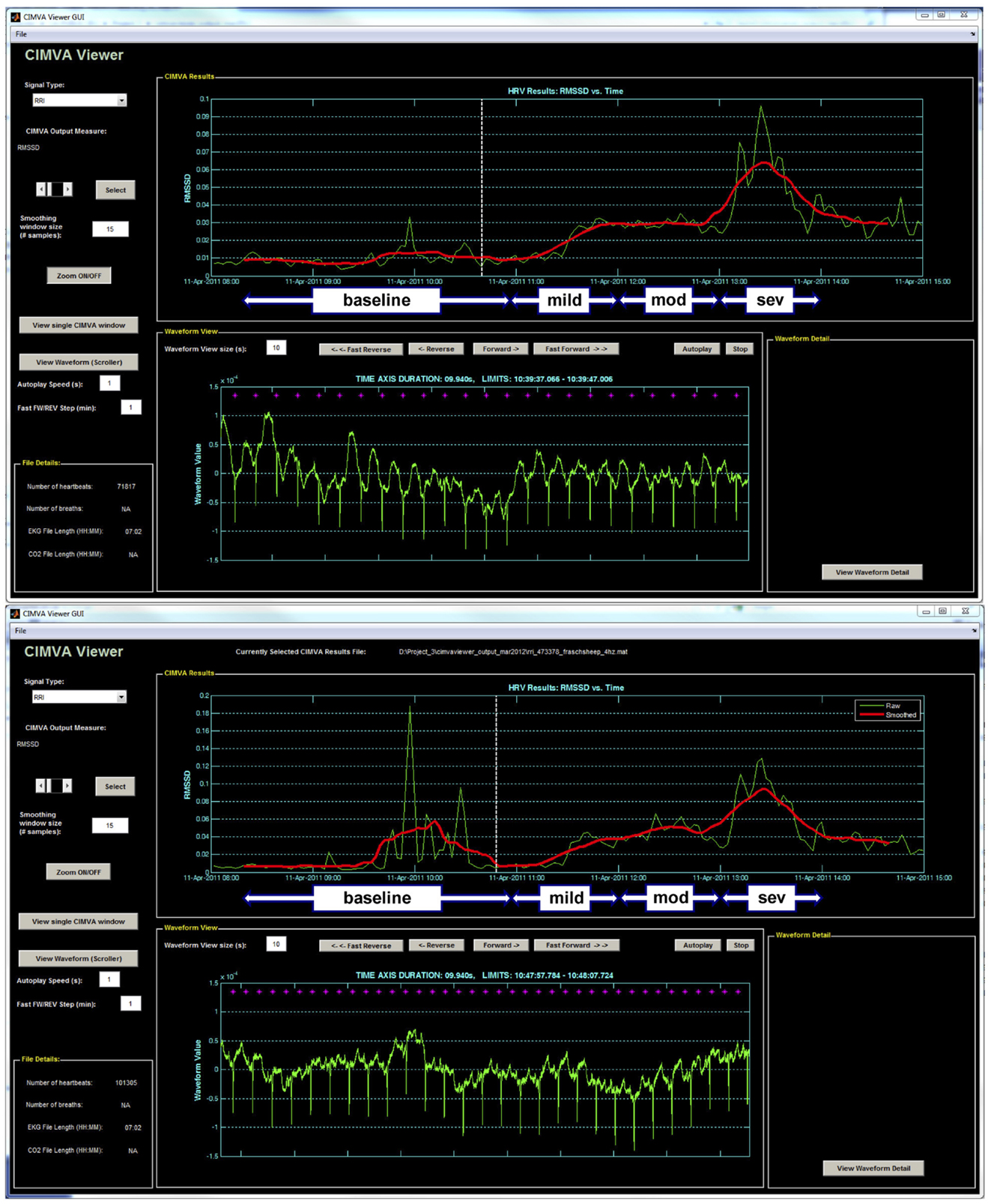Click white dashed time marker in bottom RMSSD plot
This screenshot has height=1204, width=991.
click(x=496, y=784)
